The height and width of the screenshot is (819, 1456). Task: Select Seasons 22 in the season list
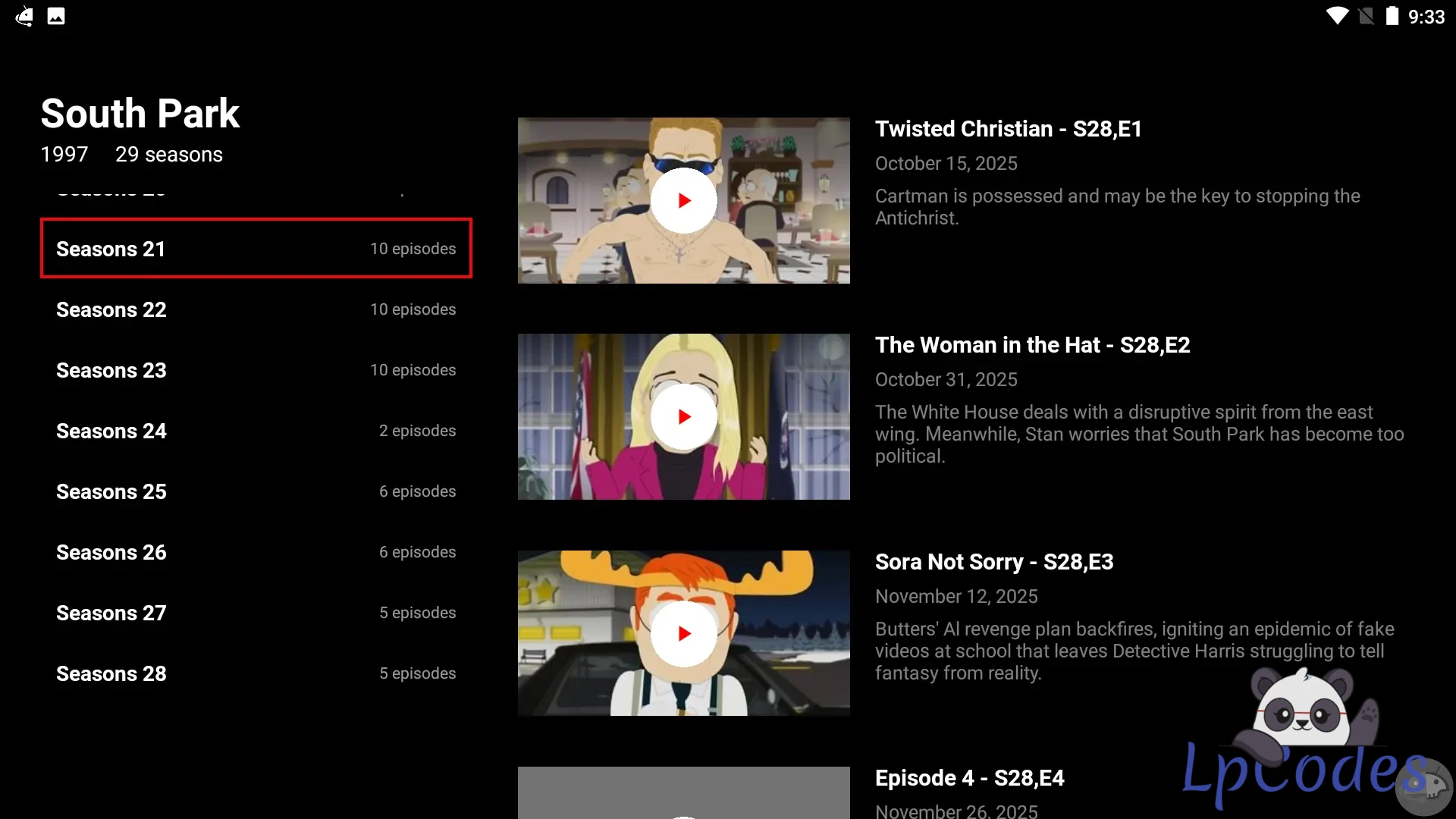(256, 309)
